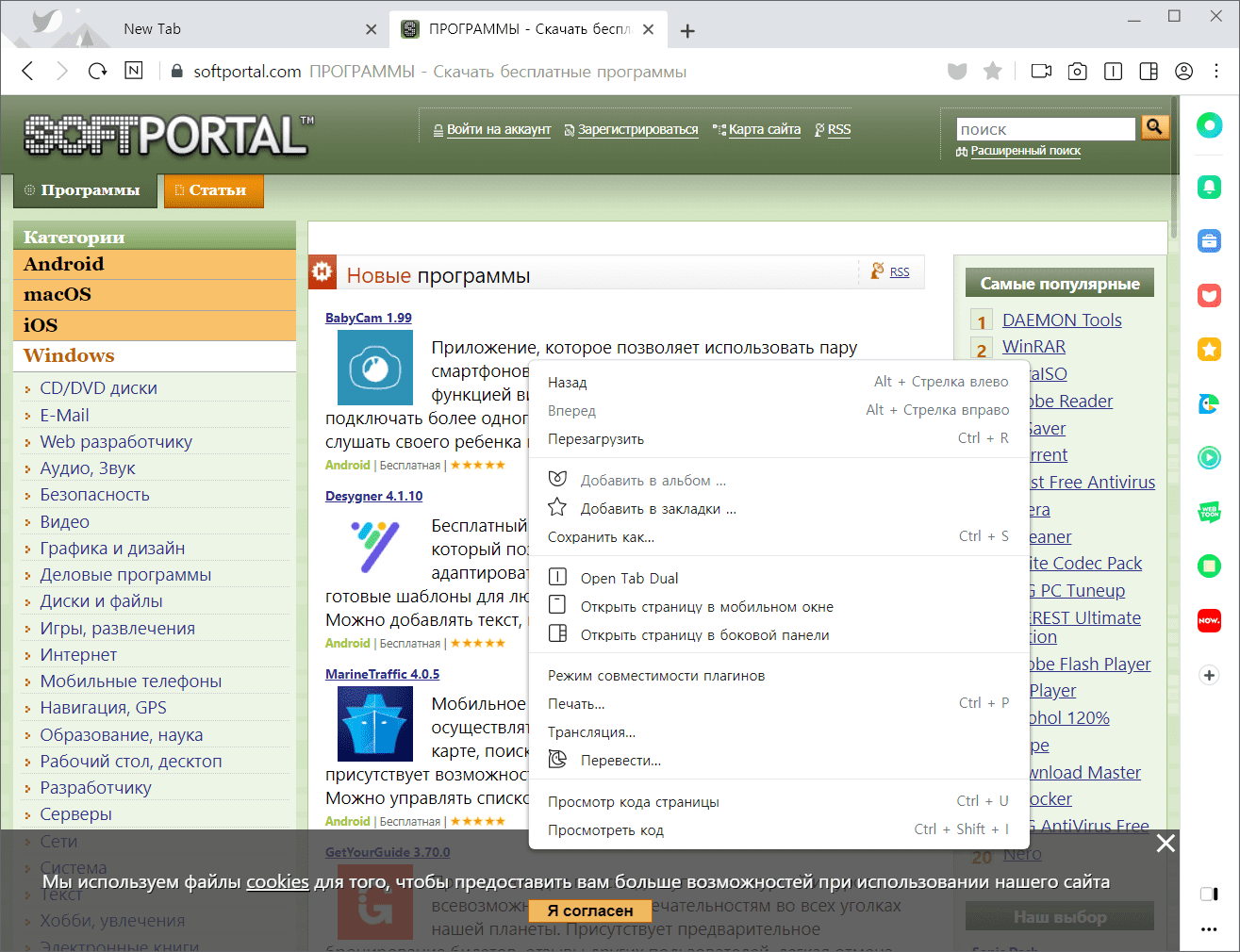Open the green bell notification sidebar icon
The width and height of the screenshot is (1240, 952).
(1209, 187)
